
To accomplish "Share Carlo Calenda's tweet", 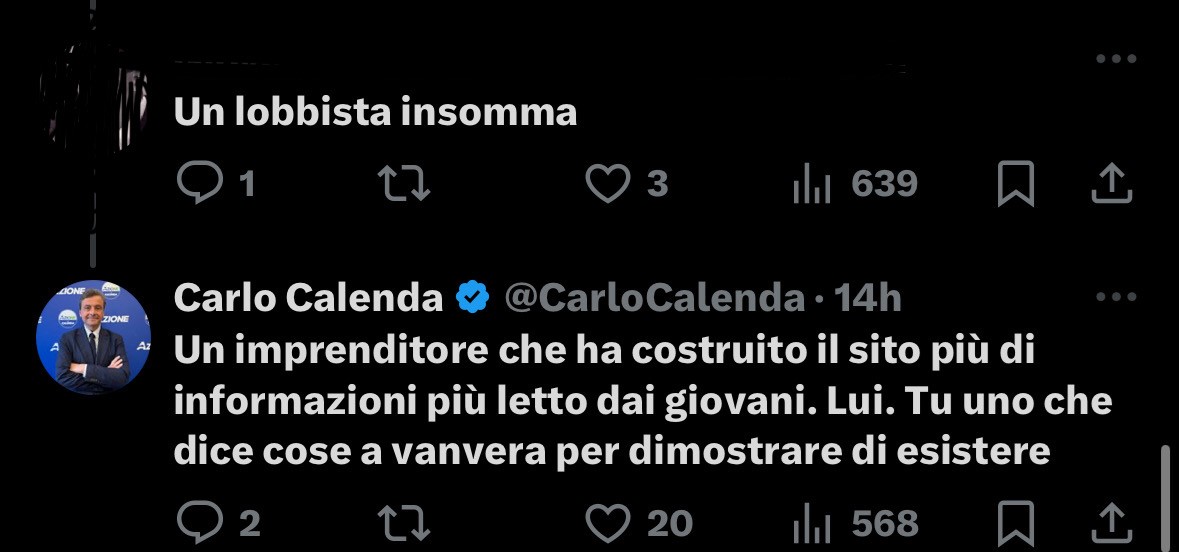I will pos(1112,523).
